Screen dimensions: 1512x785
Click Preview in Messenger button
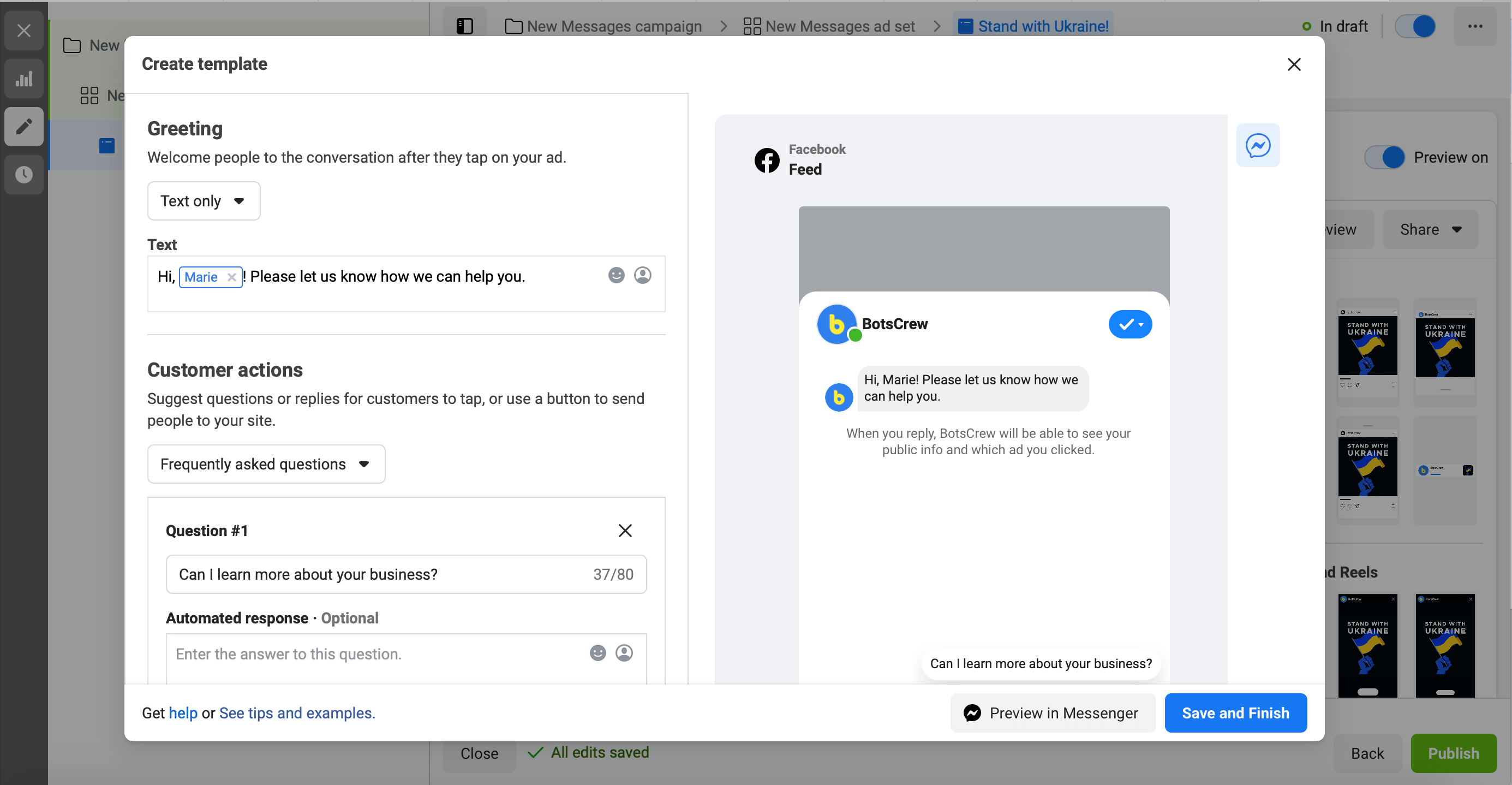coord(1053,712)
